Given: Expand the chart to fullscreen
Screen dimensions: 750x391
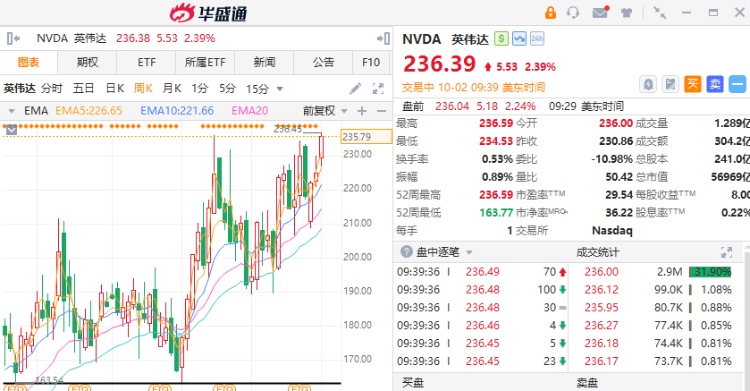Looking at the screenshot, I should click(378, 89).
